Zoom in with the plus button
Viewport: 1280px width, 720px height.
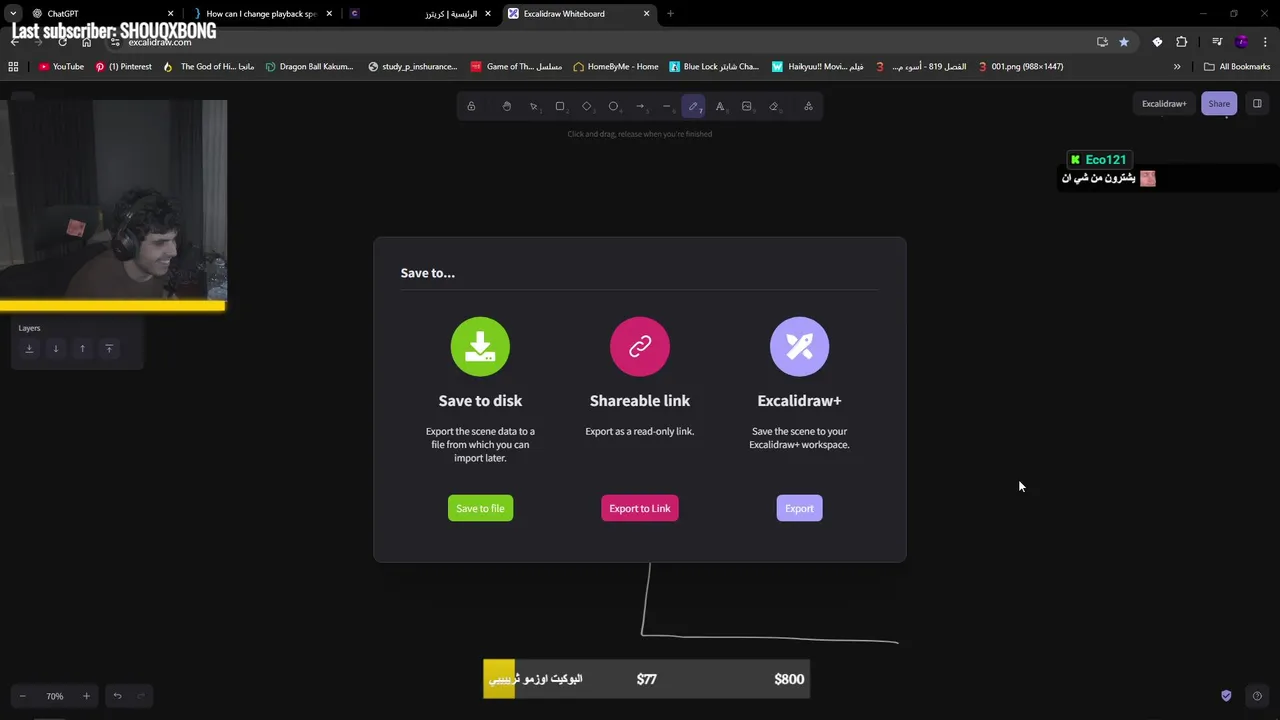point(86,696)
